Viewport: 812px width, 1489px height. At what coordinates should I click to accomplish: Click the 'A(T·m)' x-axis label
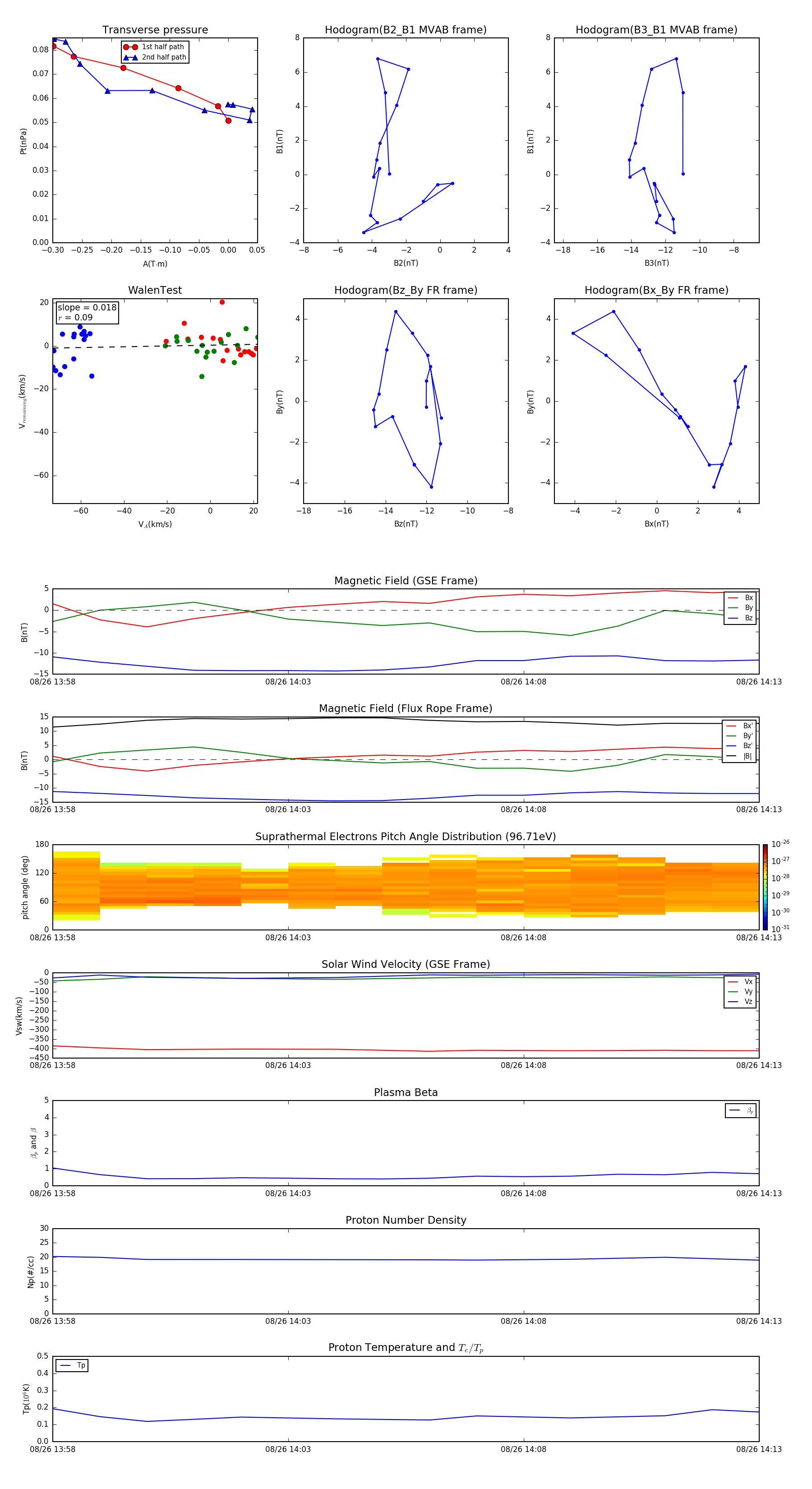(x=155, y=264)
